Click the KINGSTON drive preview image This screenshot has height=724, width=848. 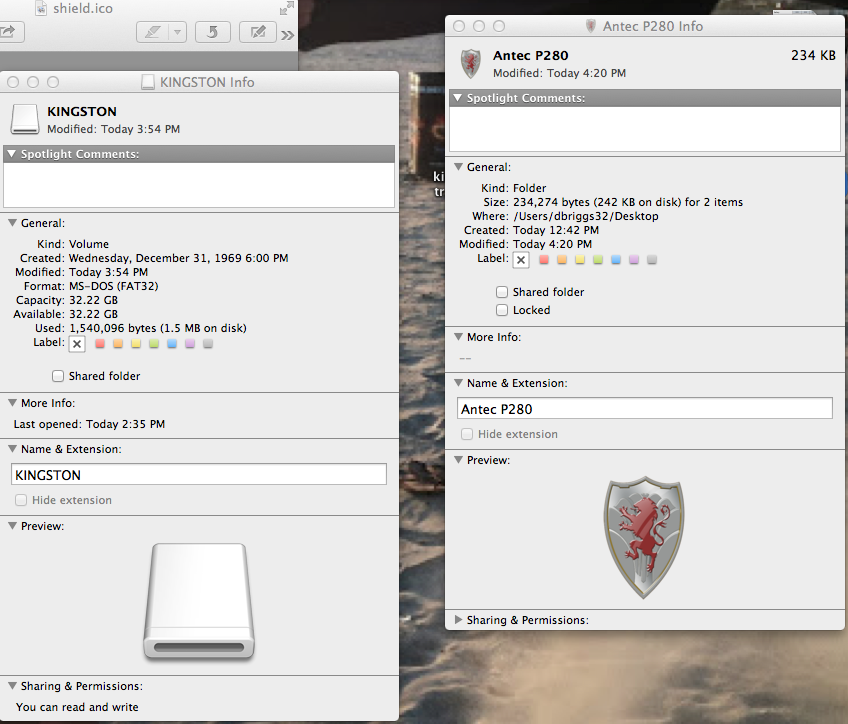[199, 601]
